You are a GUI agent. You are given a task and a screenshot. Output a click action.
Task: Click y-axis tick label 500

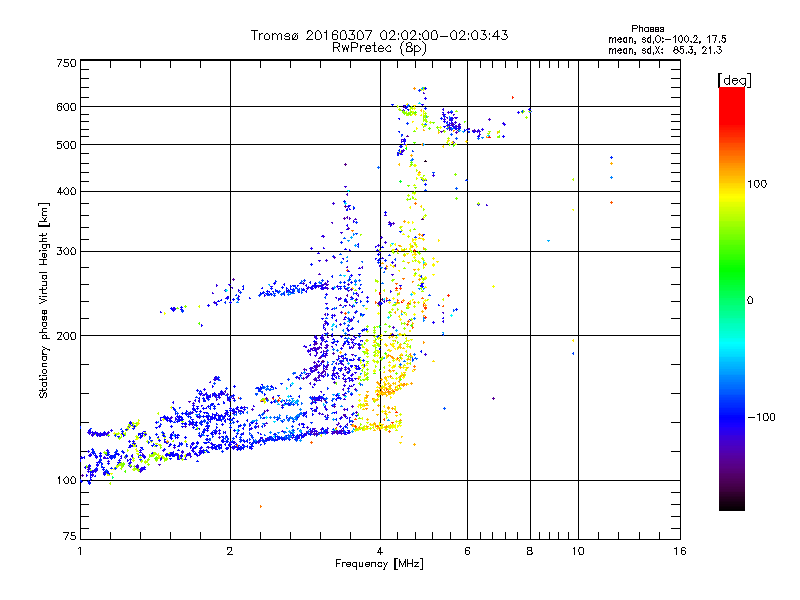(x=66, y=145)
